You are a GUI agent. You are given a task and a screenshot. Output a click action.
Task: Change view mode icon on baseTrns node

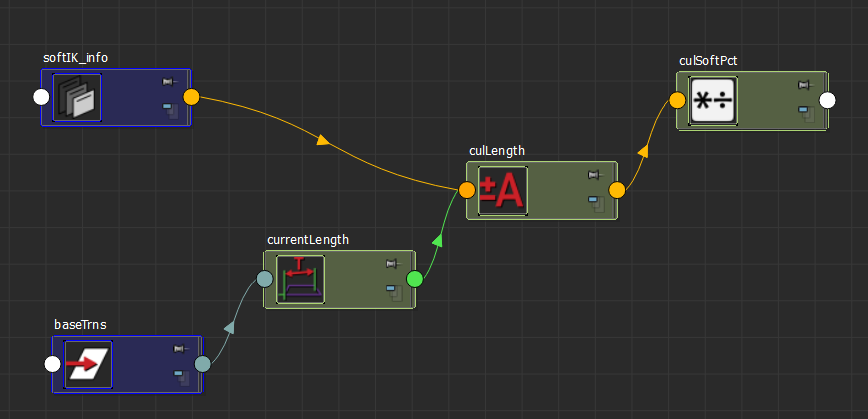(x=182, y=377)
